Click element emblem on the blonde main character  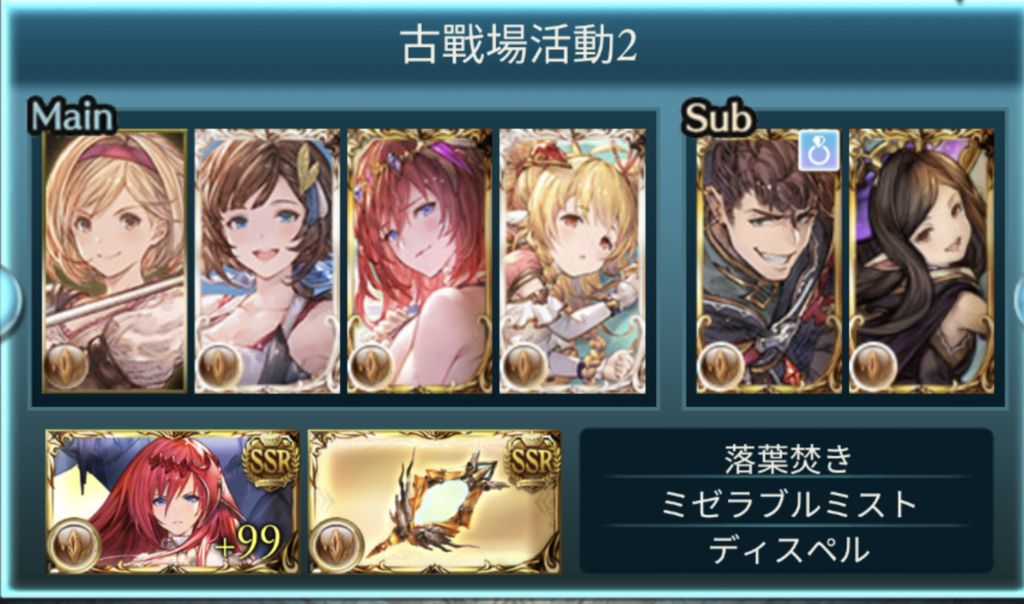coord(67,366)
